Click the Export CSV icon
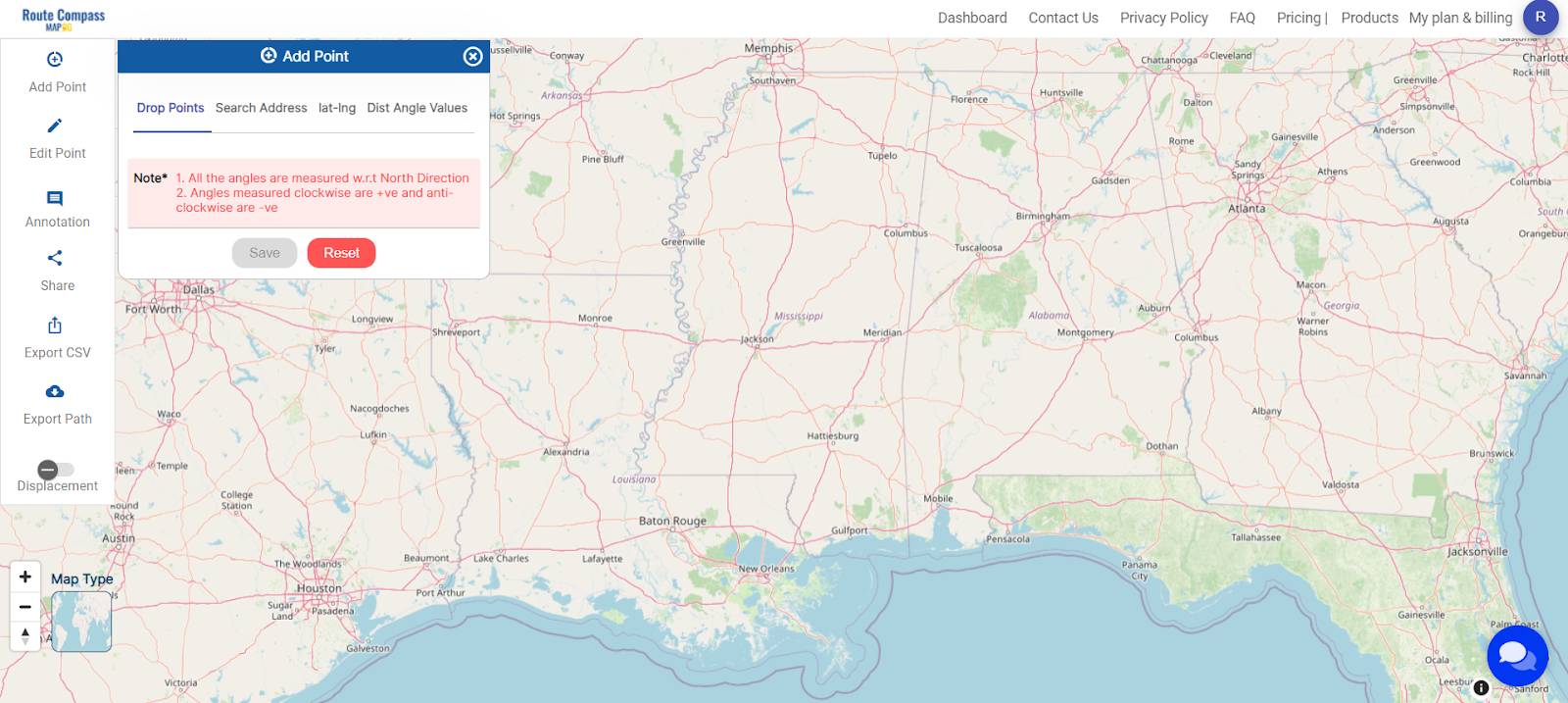The height and width of the screenshot is (703, 1568). [55, 325]
